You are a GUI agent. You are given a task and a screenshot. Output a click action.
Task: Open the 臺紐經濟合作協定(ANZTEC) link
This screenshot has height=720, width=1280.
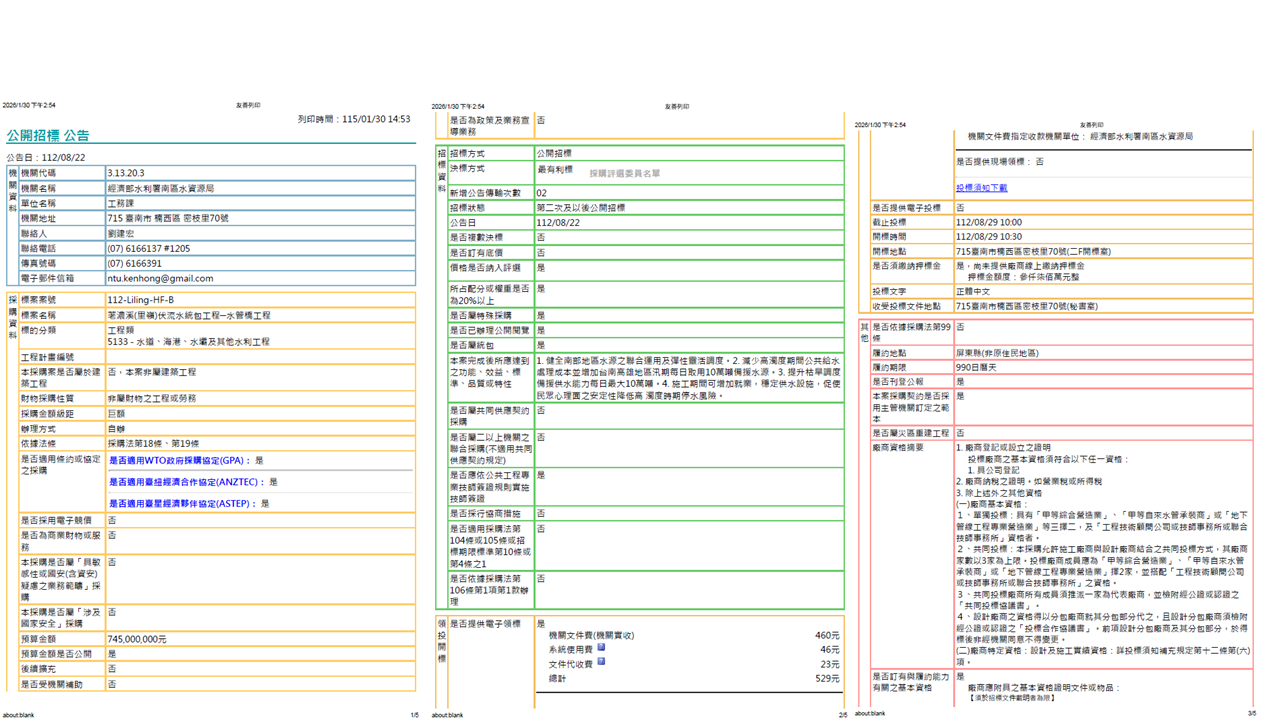(186, 482)
